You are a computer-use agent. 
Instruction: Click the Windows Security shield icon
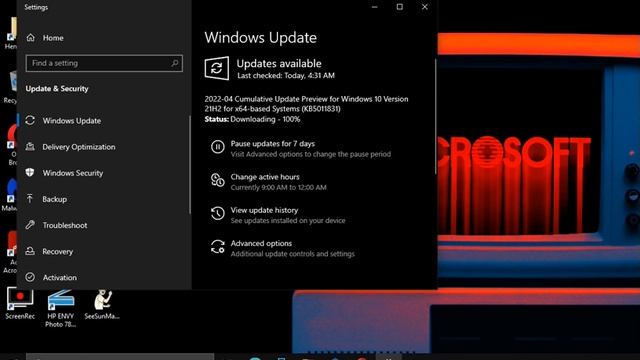pos(30,172)
